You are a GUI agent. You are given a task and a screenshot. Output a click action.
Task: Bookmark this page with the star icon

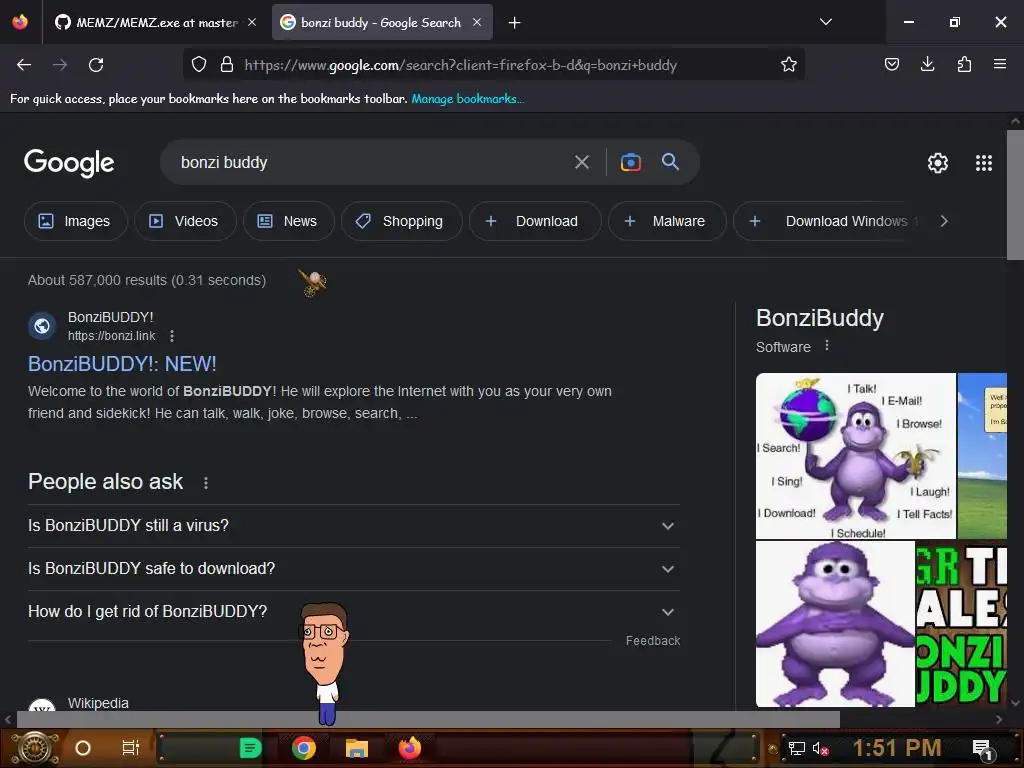pos(789,65)
